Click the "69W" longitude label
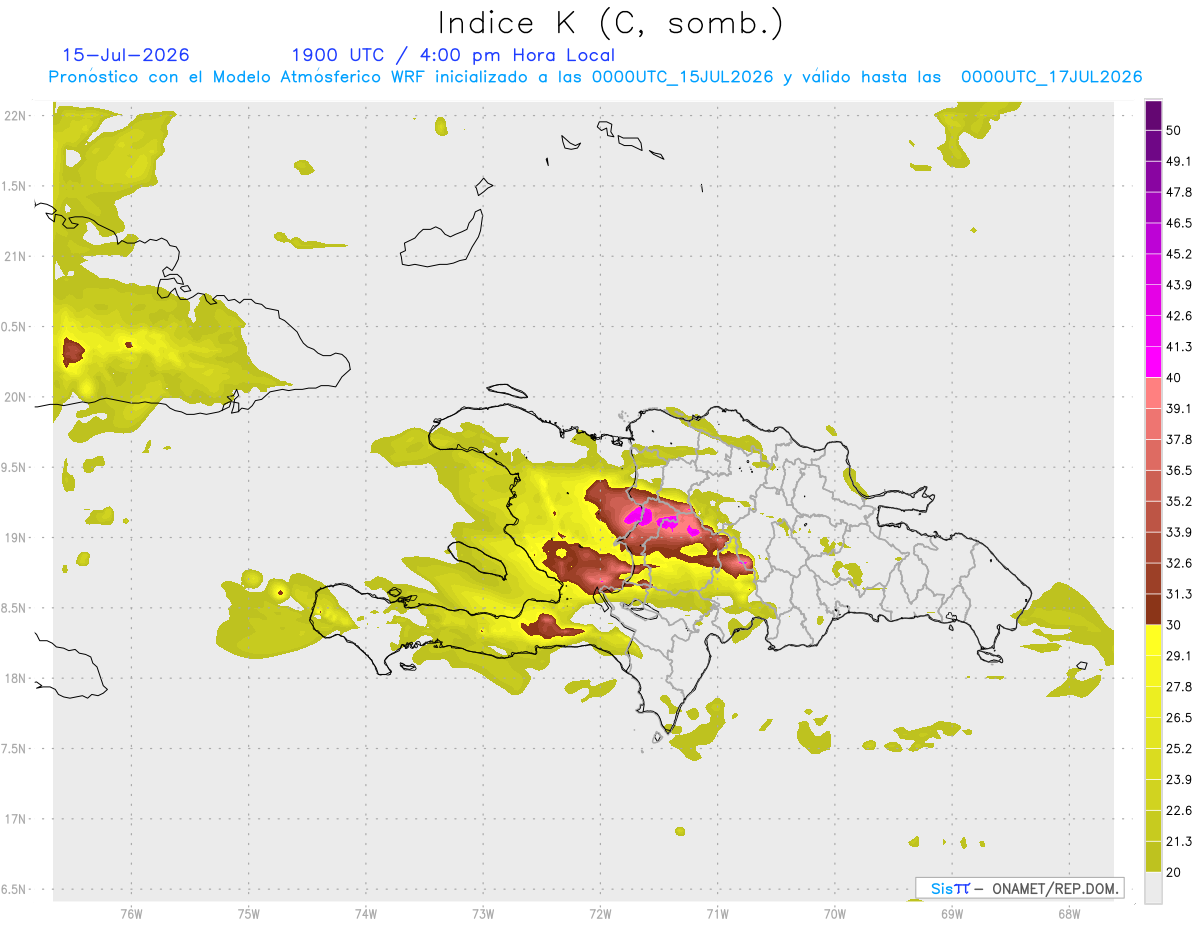Viewport: 1200px width, 927px height. click(x=952, y=914)
